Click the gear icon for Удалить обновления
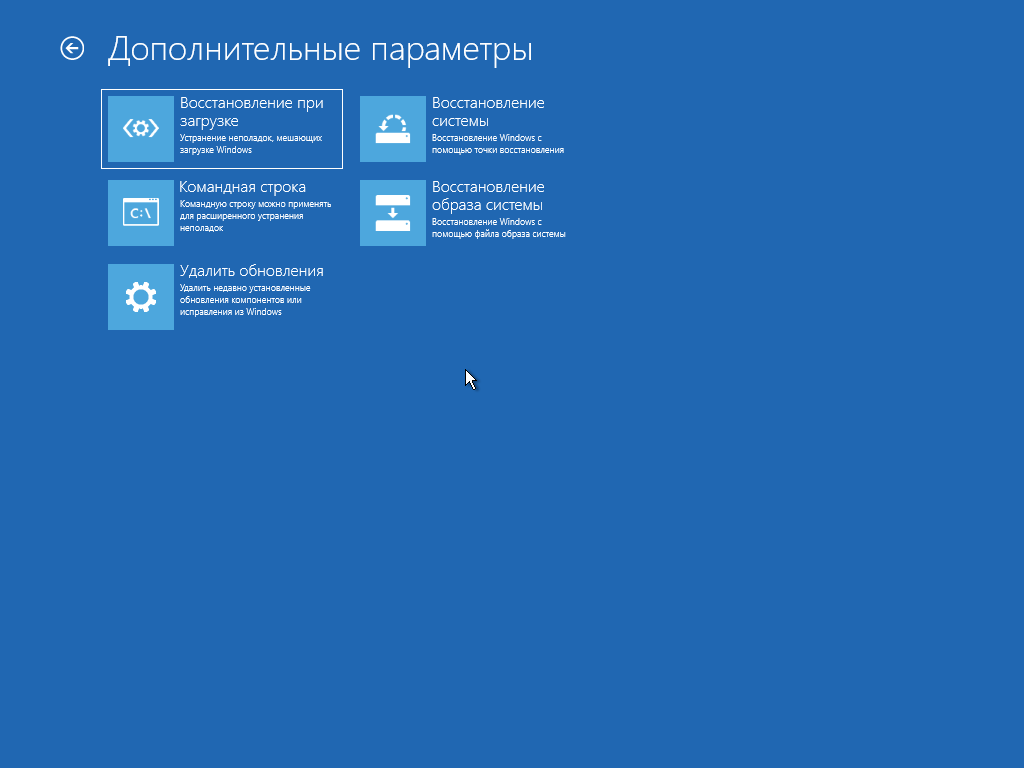 140,296
